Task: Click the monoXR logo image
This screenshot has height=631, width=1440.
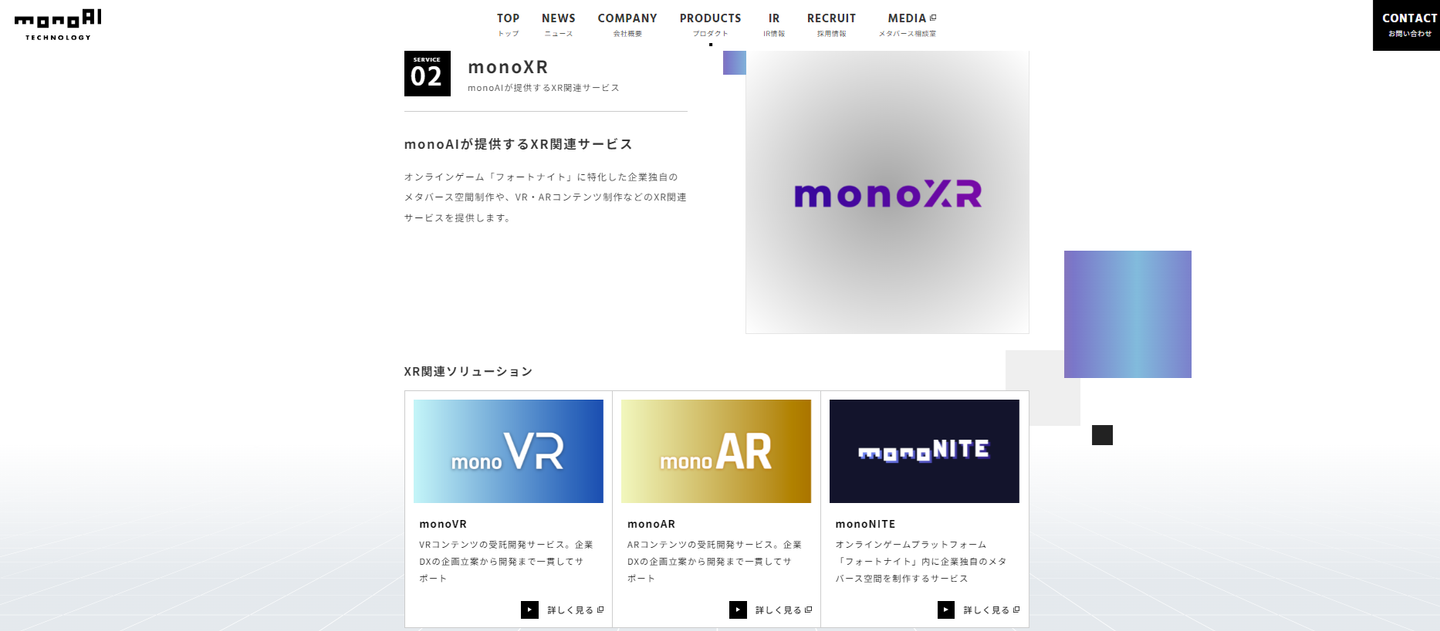Action: pyautogui.click(x=887, y=192)
